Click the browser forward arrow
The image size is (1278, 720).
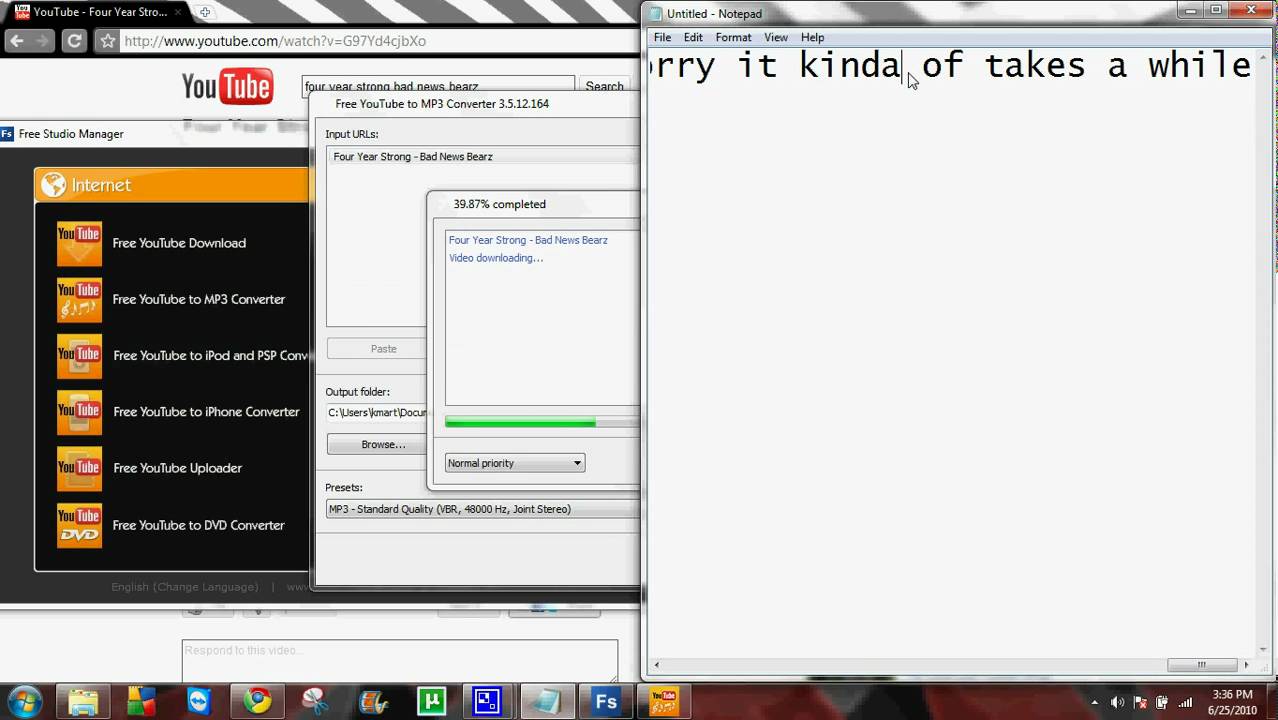pyautogui.click(x=42, y=41)
